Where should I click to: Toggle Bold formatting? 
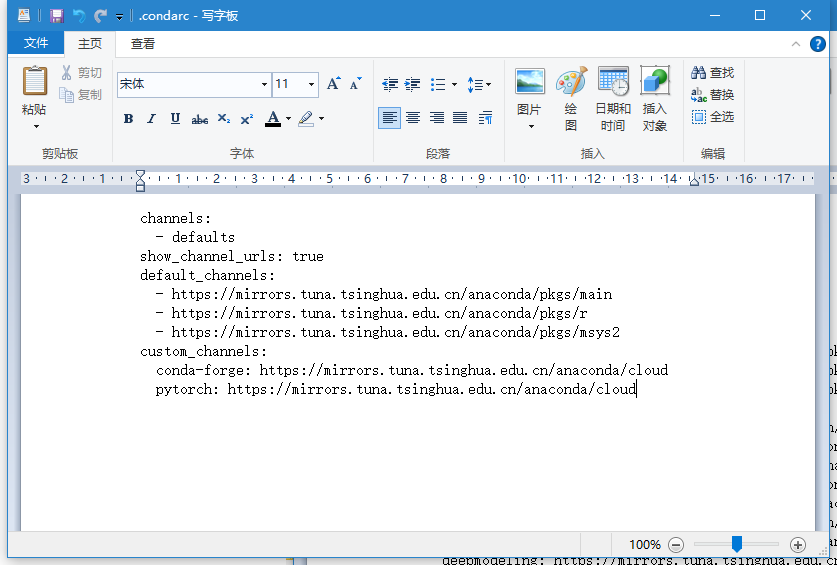pyautogui.click(x=128, y=119)
